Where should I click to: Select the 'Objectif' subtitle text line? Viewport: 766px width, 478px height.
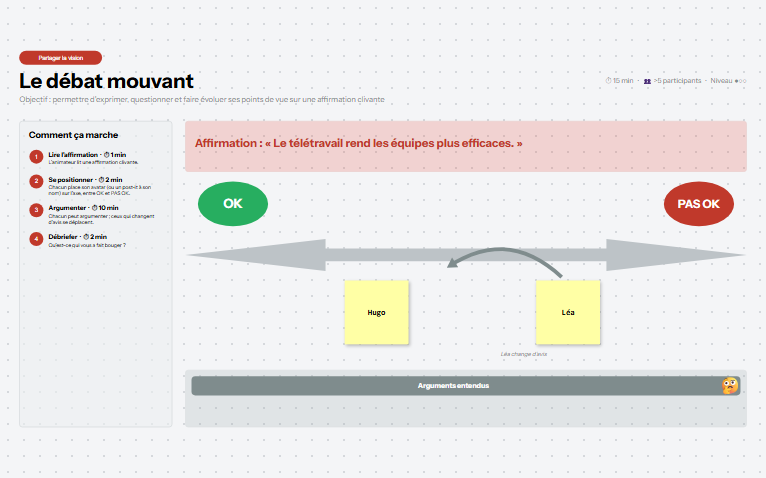202,99
